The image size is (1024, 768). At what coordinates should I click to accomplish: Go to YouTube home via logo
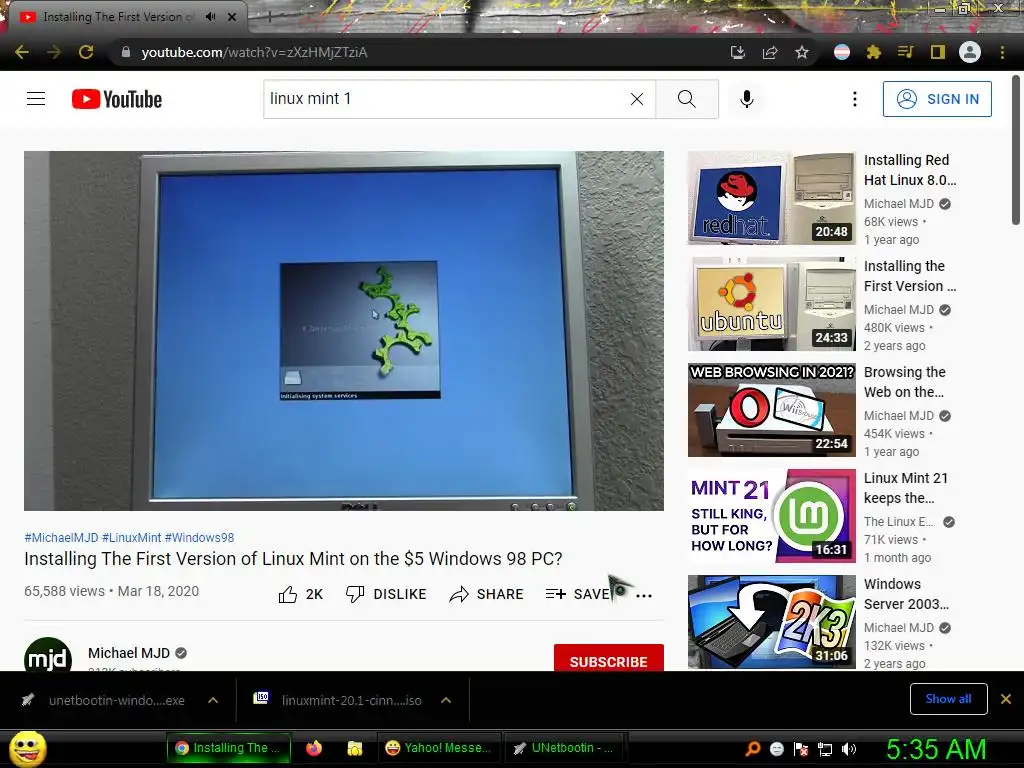click(x=117, y=99)
